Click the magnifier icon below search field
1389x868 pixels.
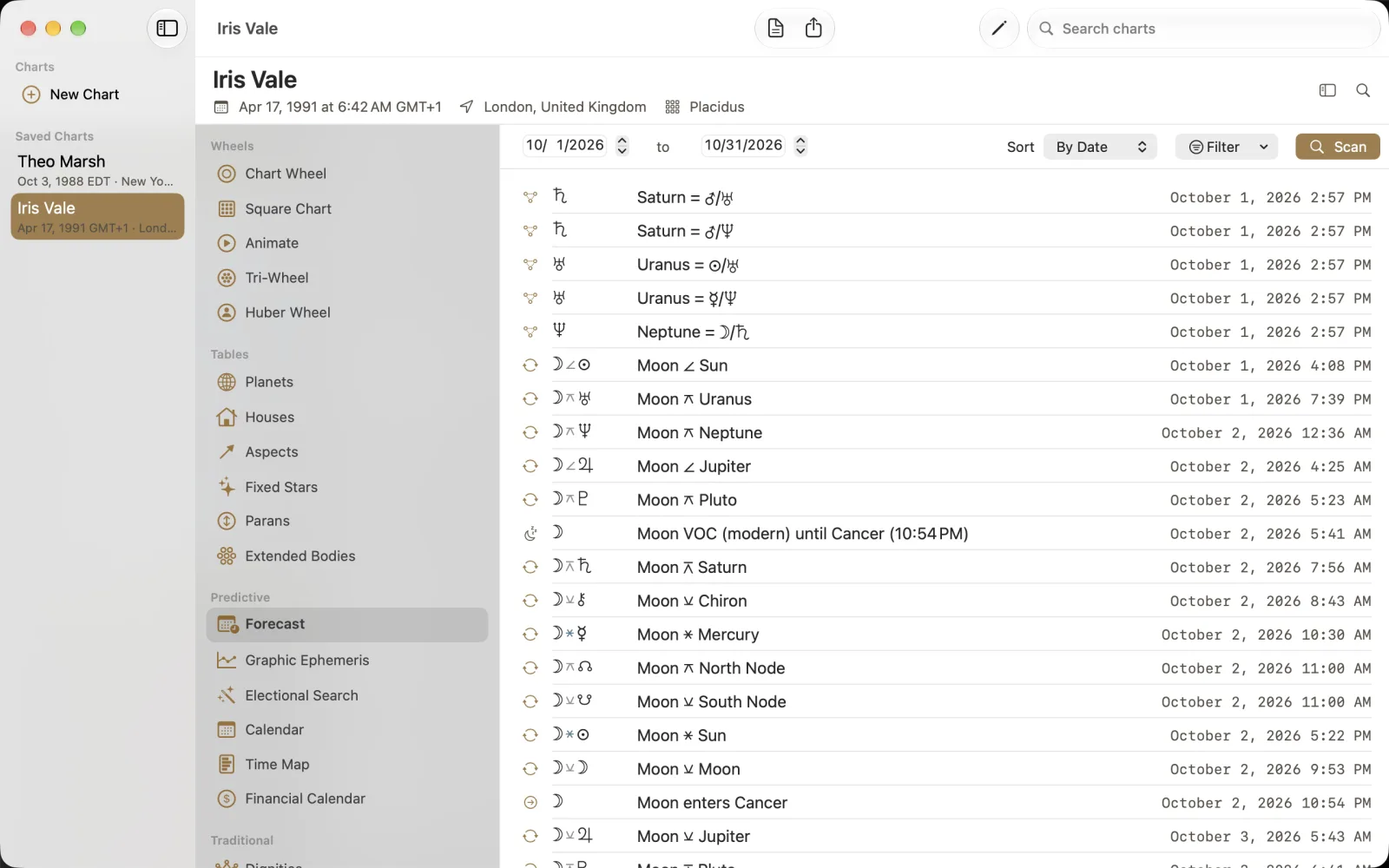click(1363, 90)
